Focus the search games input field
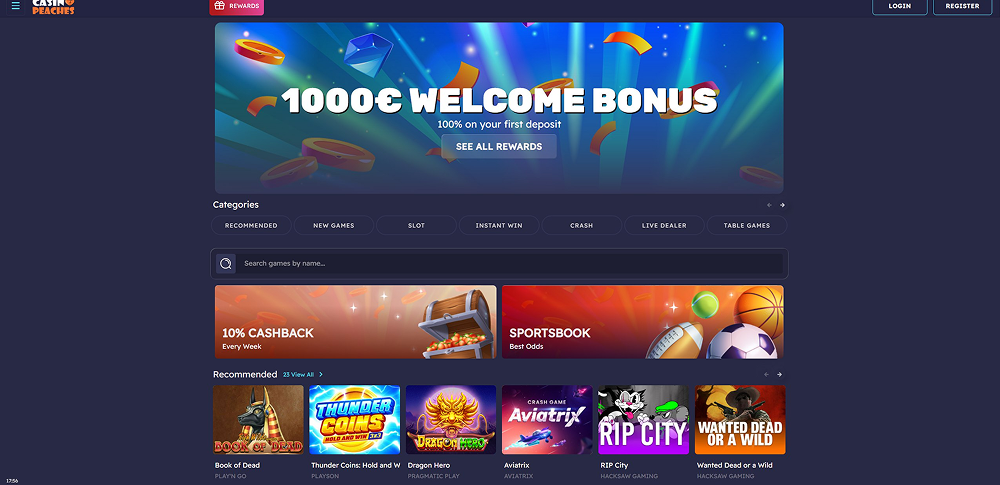This screenshot has height=485, width=1000. 512,264
